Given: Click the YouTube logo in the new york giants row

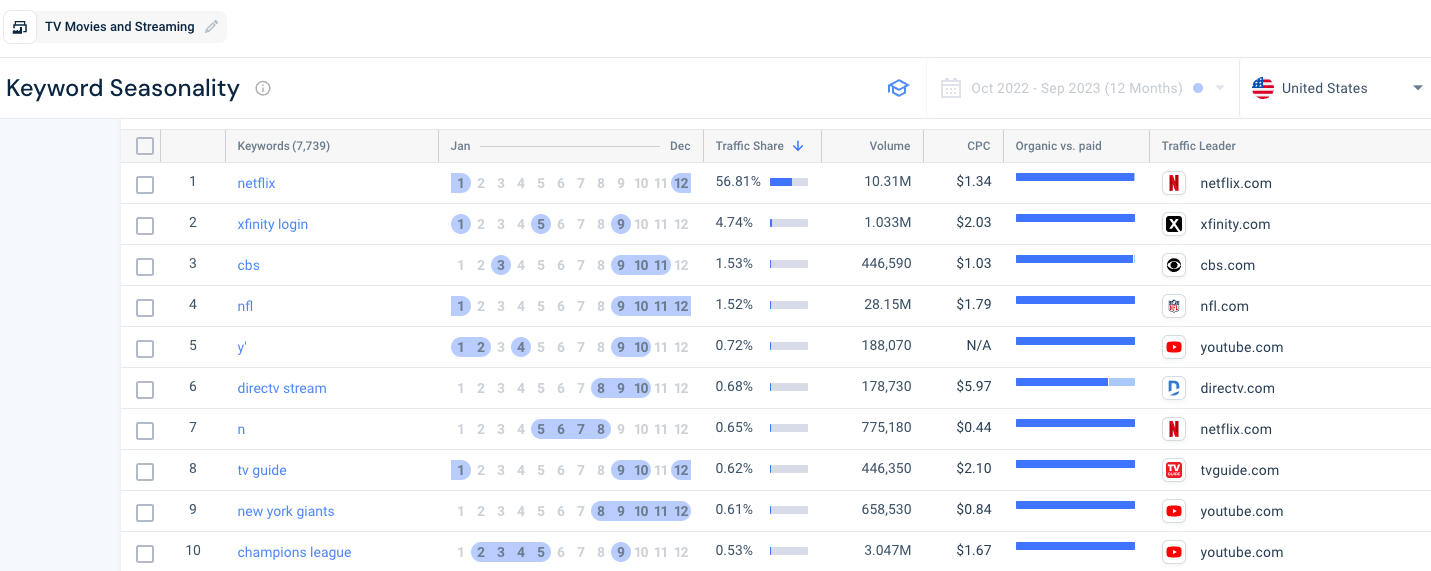Looking at the screenshot, I should tap(1174, 511).
